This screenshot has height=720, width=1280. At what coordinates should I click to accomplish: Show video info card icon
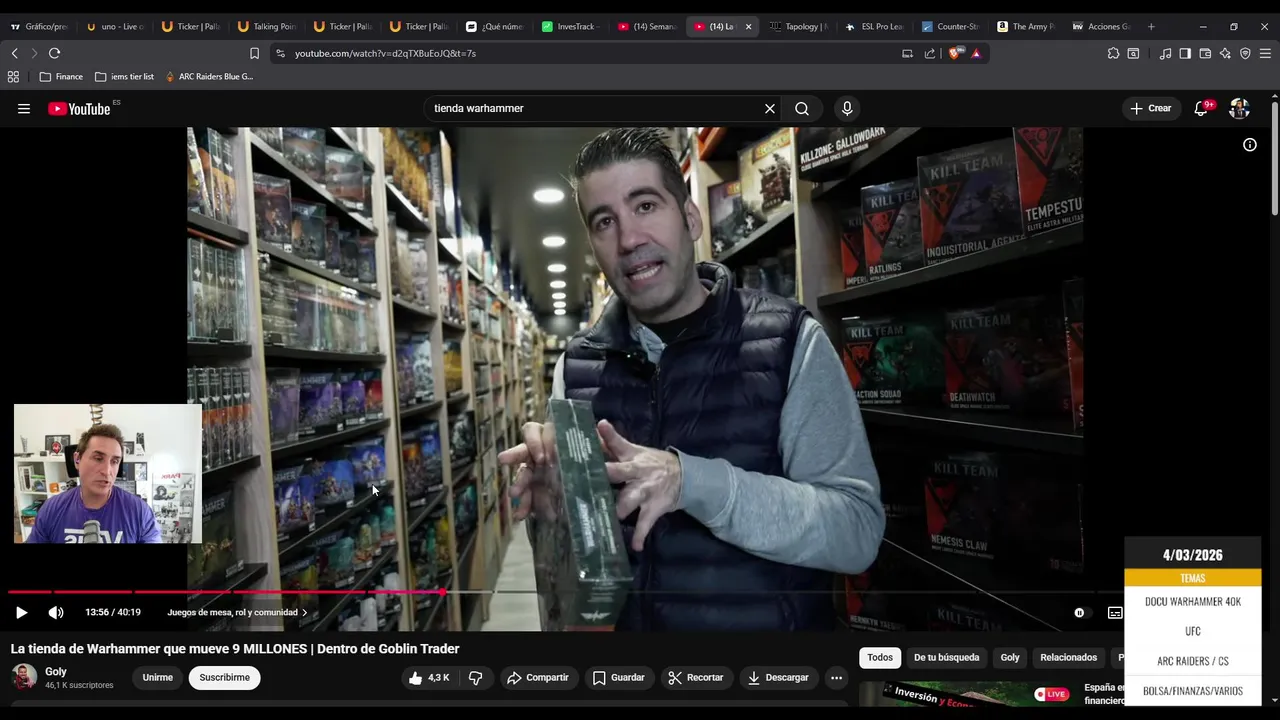click(x=1250, y=145)
